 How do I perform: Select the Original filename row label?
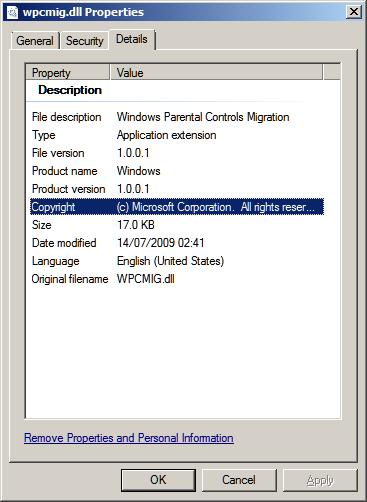click(x=70, y=279)
